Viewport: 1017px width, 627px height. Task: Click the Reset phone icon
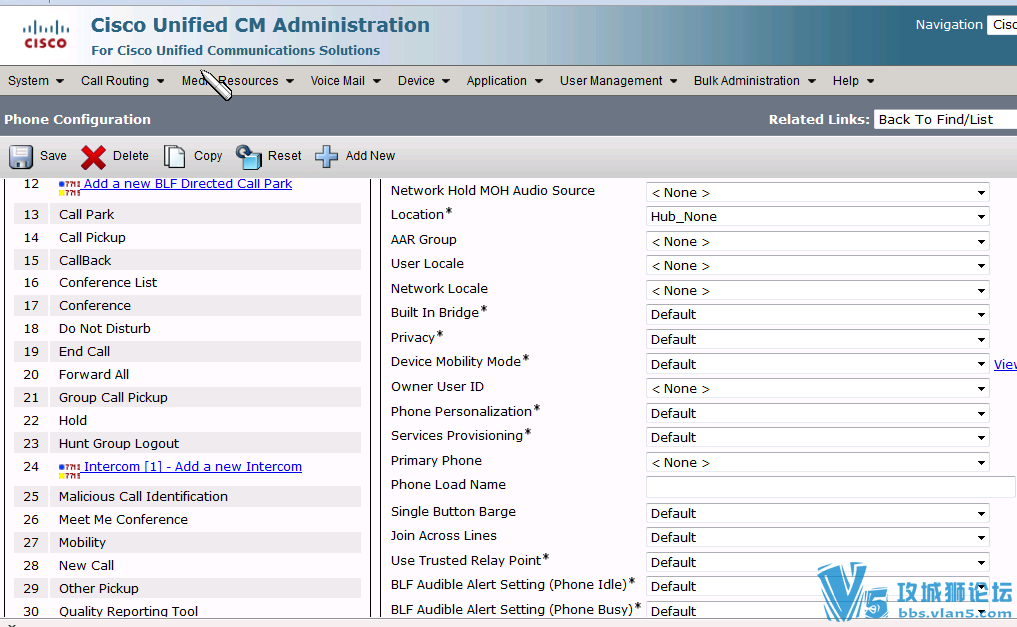point(248,156)
